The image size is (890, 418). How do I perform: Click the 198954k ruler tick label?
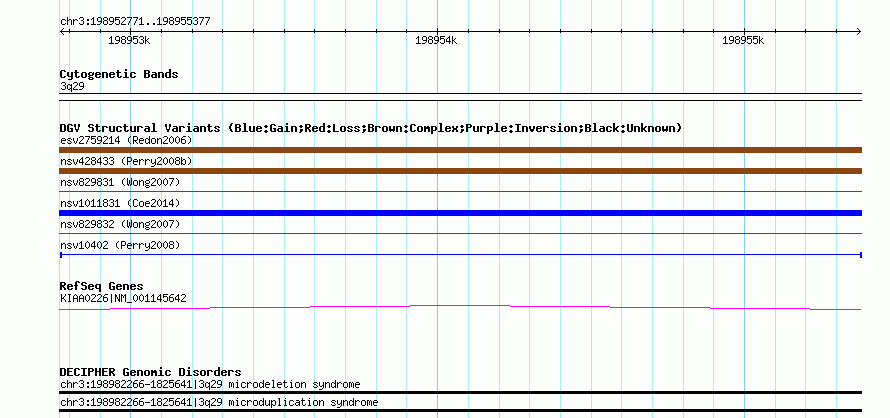[x=436, y=40]
